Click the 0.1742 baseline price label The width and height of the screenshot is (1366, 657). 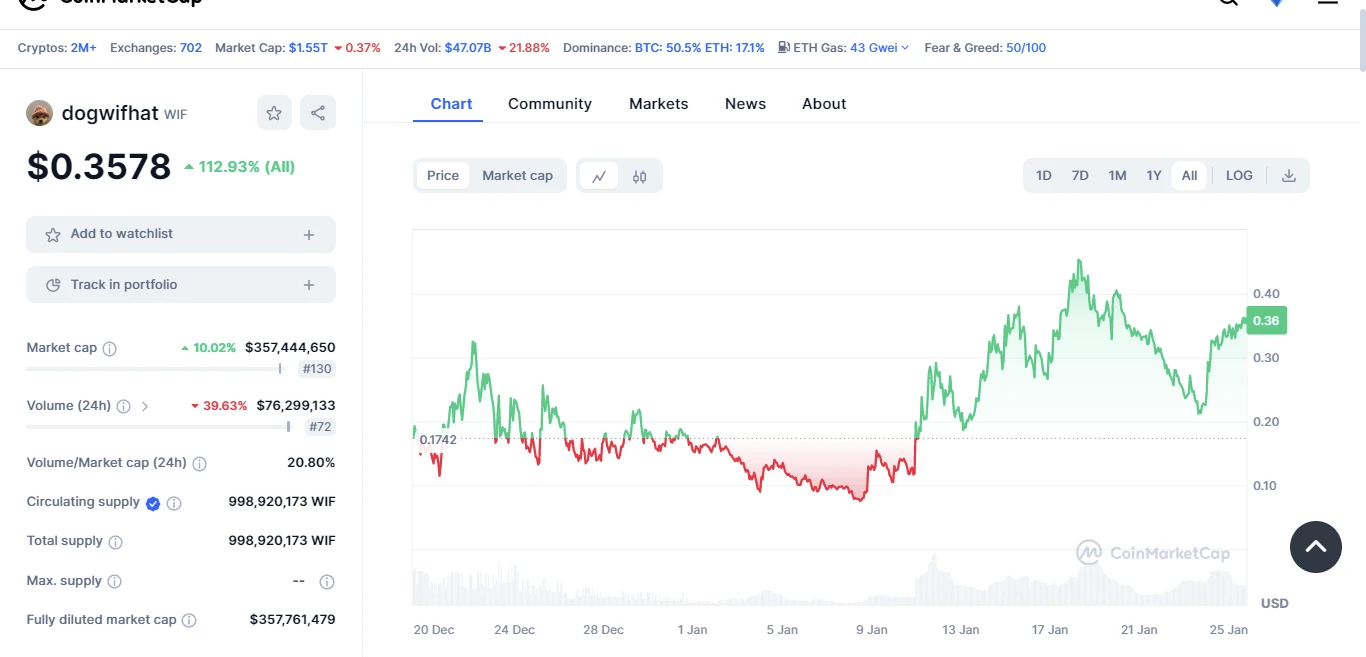click(x=438, y=440)
